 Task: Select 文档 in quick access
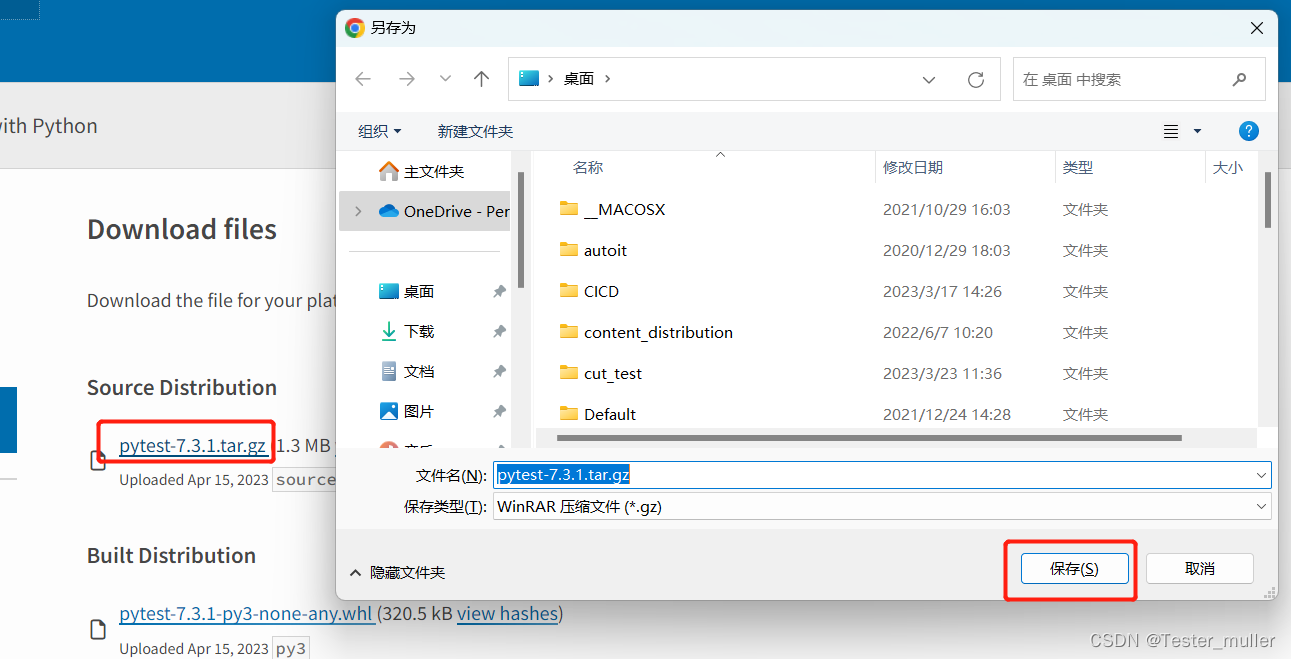tap(407, 372)
